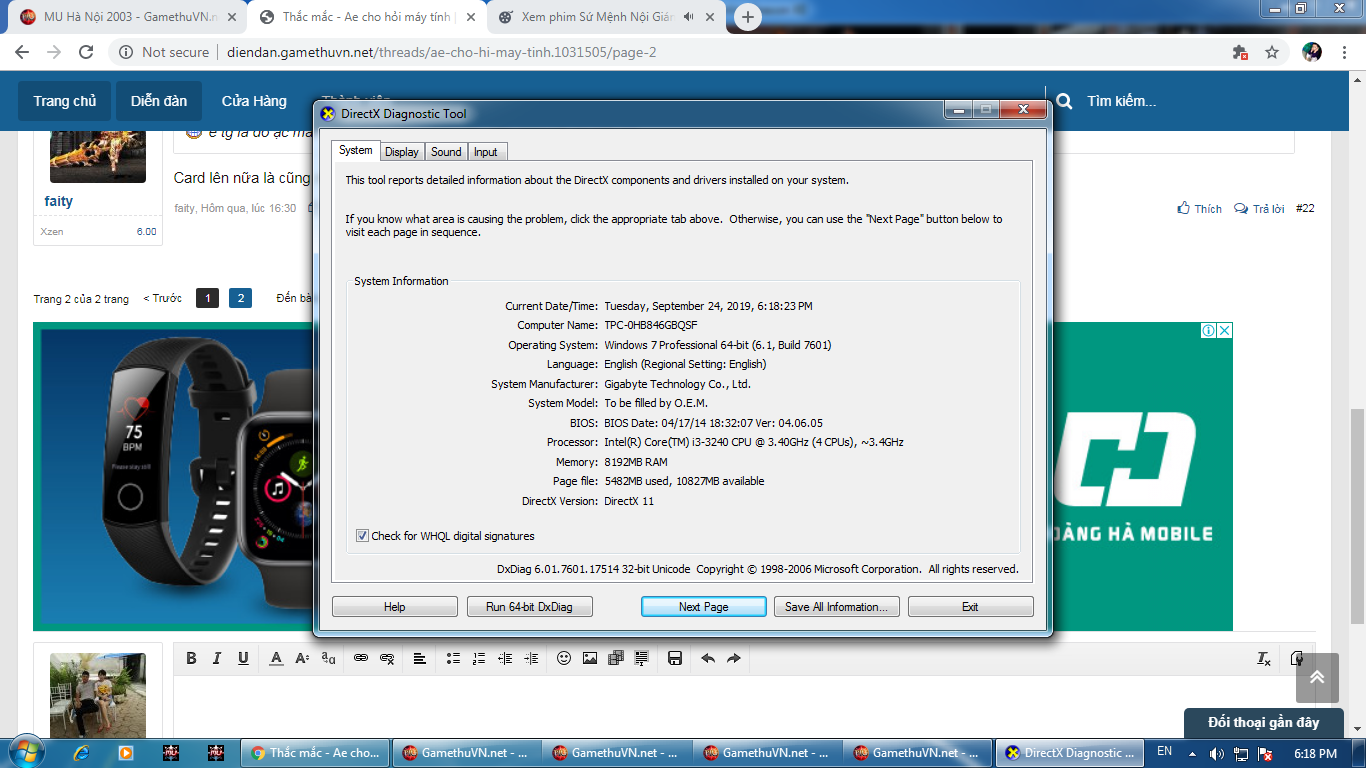Screen dimensions: 1366x768
Task: Click the Next Page button
Action: point(703,607)
